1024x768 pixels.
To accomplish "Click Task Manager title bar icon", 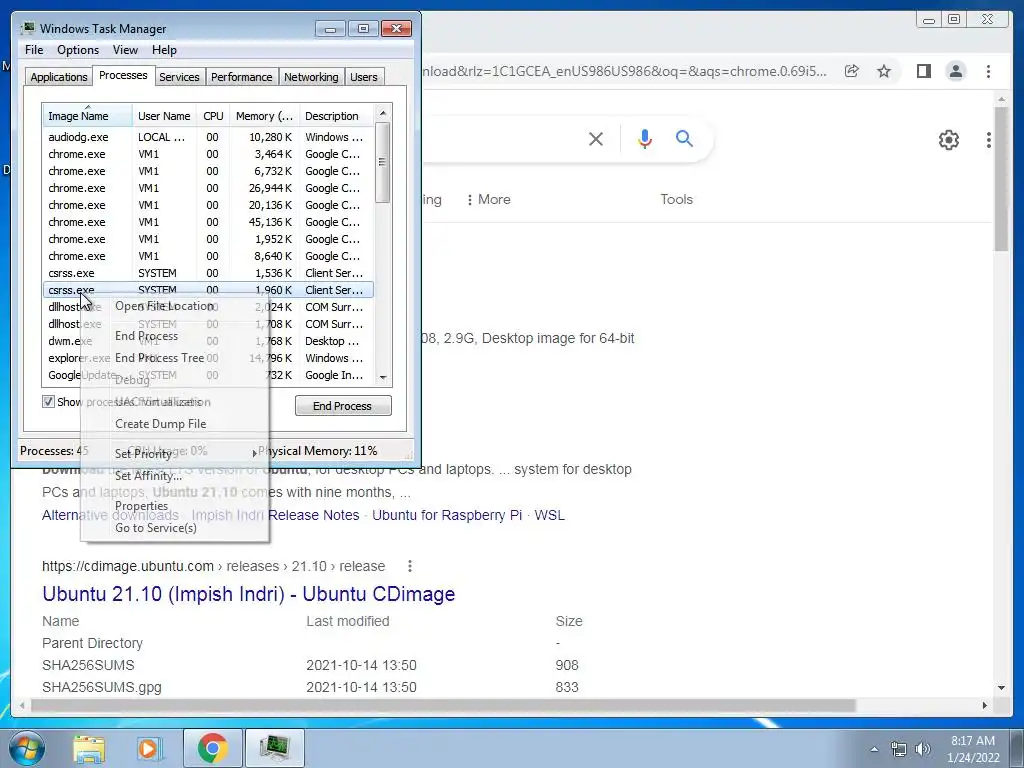I will (x=27, y=28).
